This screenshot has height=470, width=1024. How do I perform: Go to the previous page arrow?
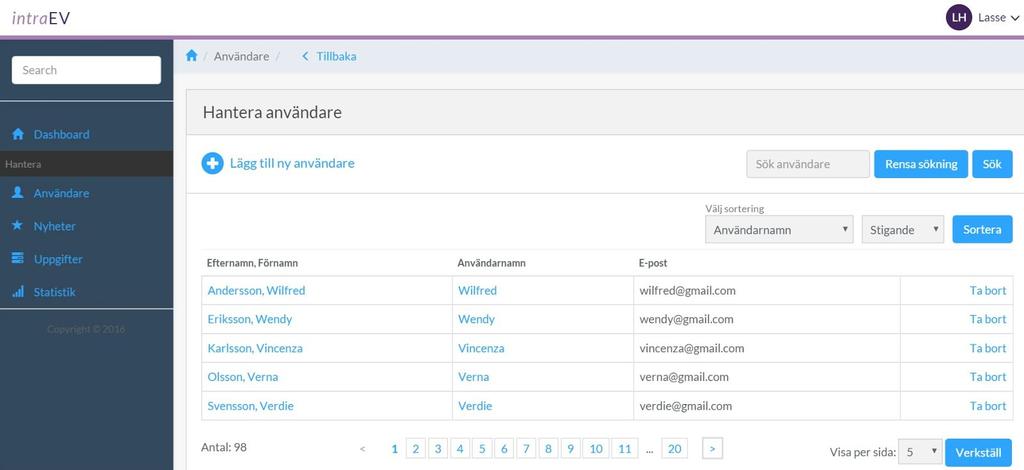click(x=362, y=448)
